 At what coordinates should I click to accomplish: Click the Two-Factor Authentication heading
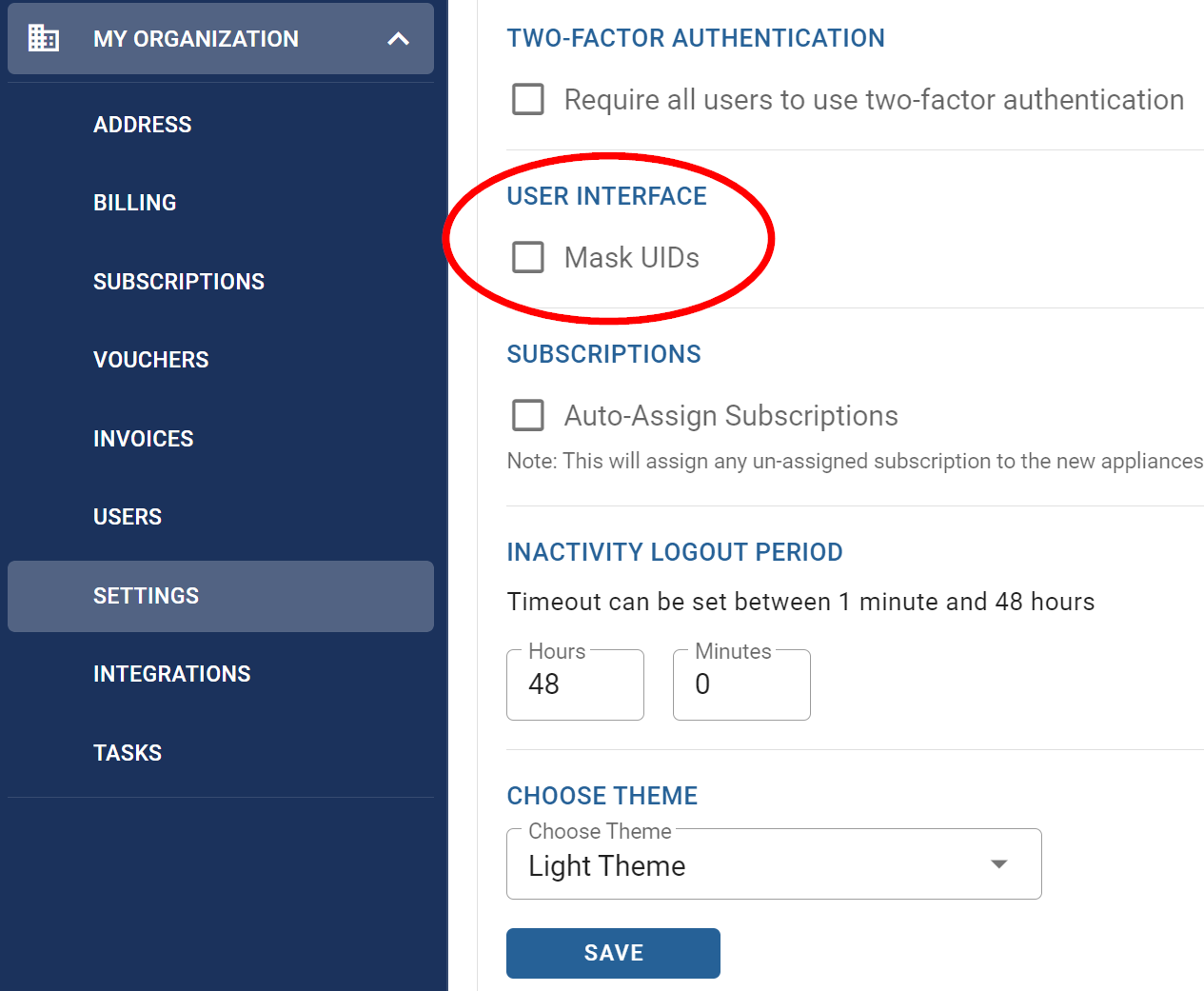click(x=696, y=38)
